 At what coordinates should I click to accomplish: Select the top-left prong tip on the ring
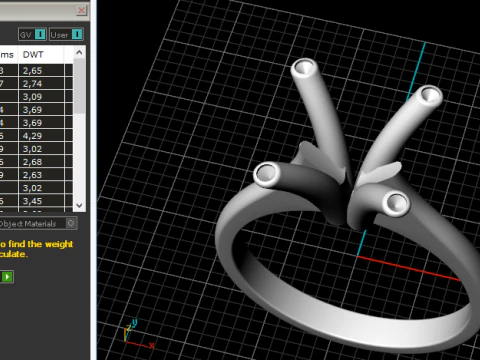pyautogui.click(x=304, y=68)
